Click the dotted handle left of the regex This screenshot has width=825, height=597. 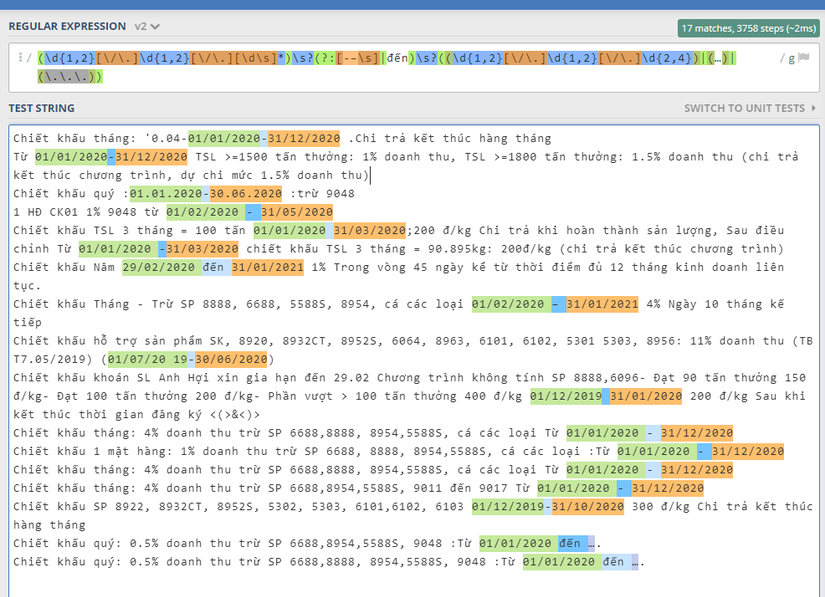[21, 57]
